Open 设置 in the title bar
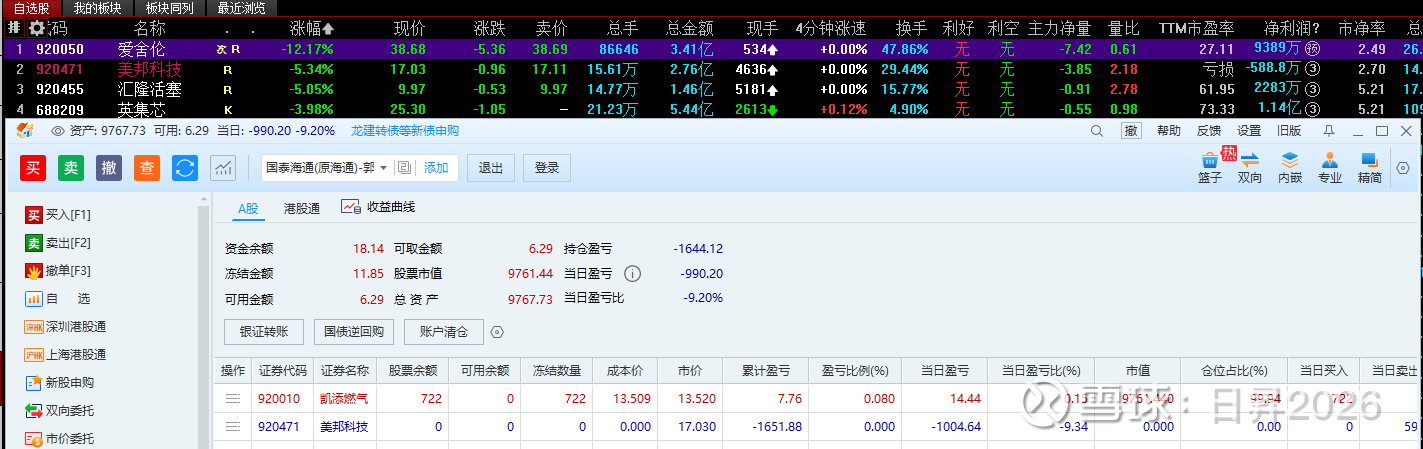 tap(1249, 131)
